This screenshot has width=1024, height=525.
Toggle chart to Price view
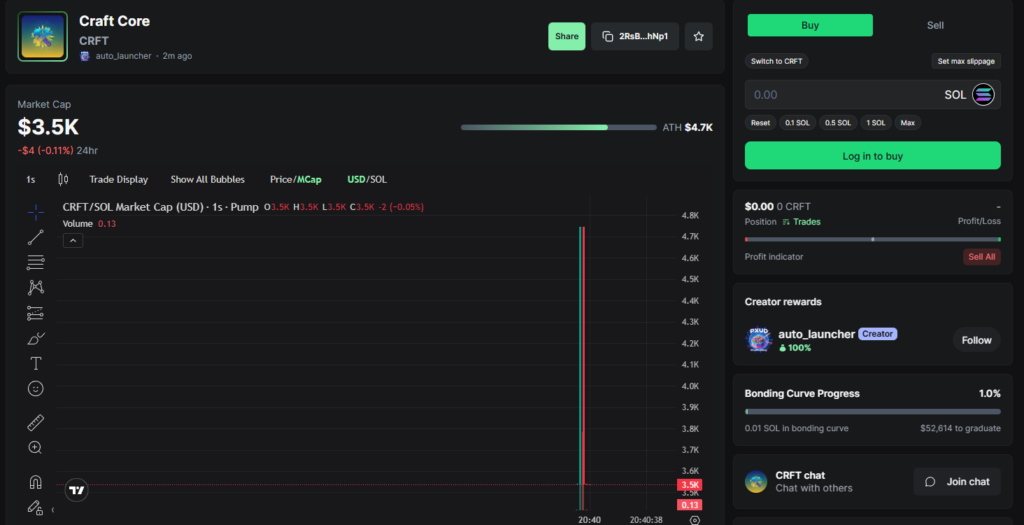click(x=280, y=180)
